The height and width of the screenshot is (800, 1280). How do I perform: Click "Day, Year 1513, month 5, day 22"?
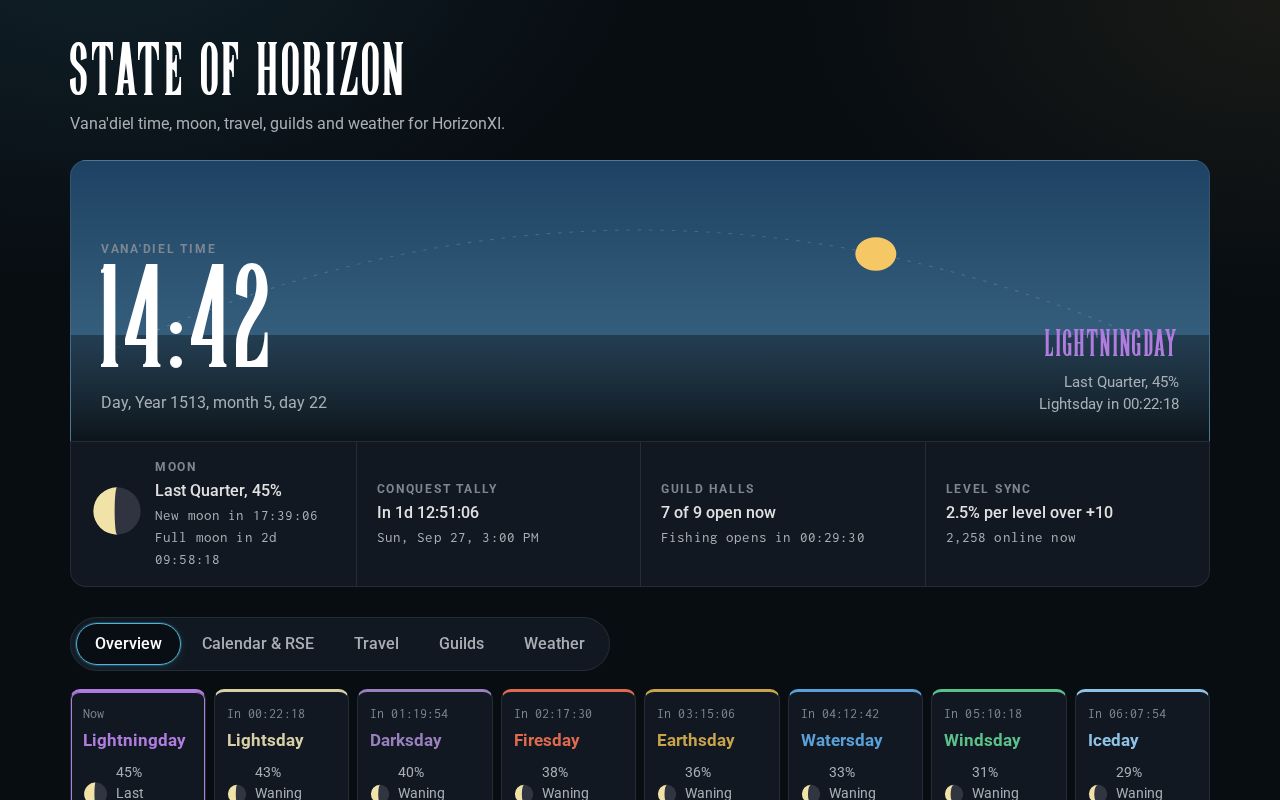pyautogui.click(x=214, y=402)
